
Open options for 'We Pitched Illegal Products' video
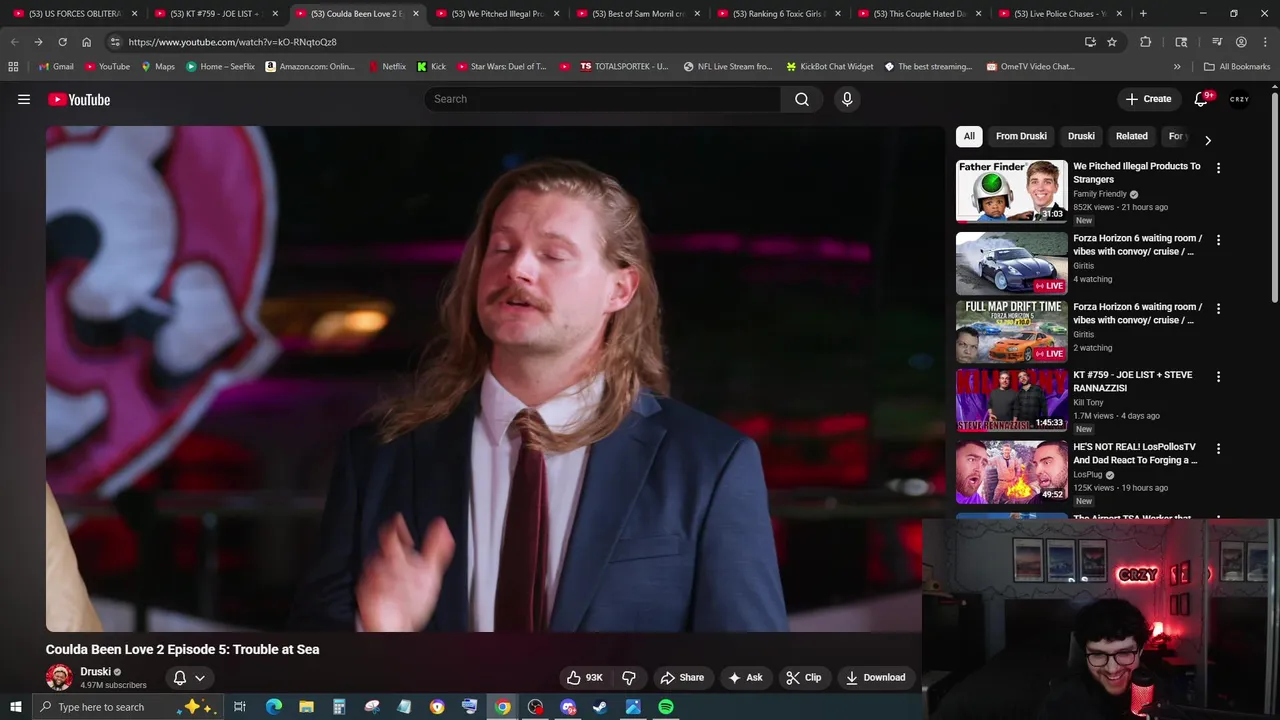pos(1218,168)
